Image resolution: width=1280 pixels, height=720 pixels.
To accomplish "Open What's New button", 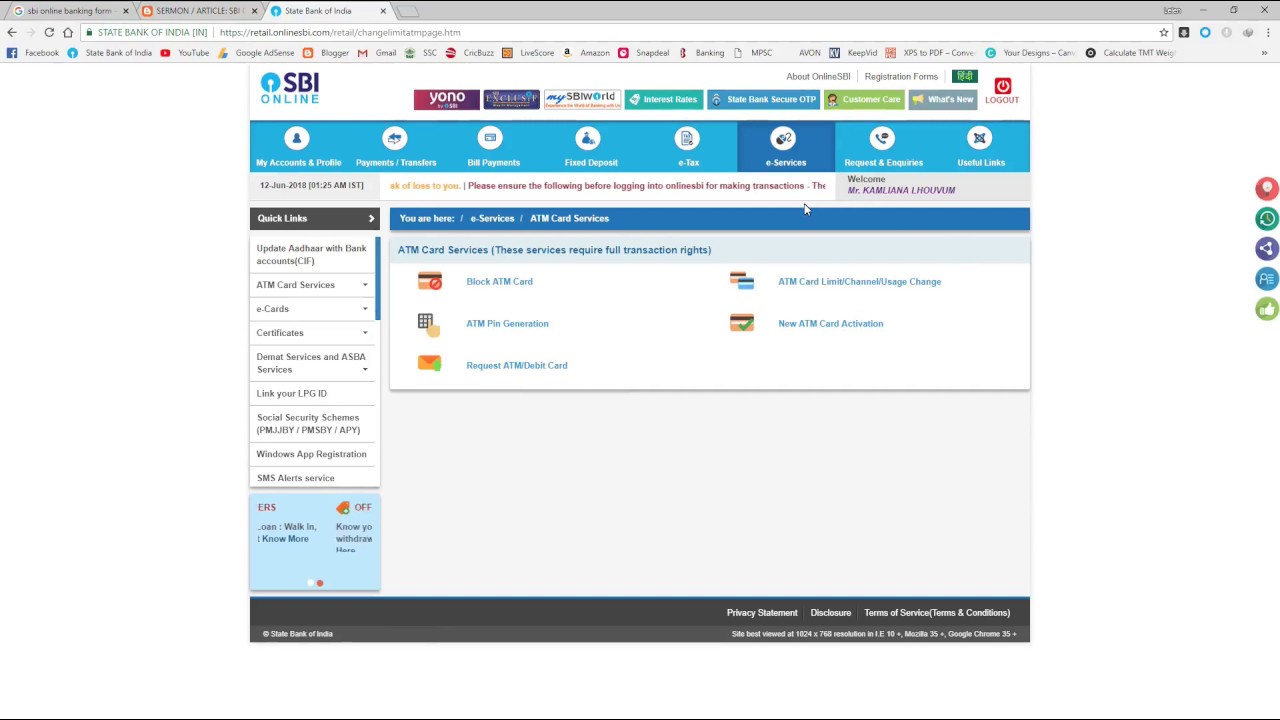I will click(x=942, y=99).
